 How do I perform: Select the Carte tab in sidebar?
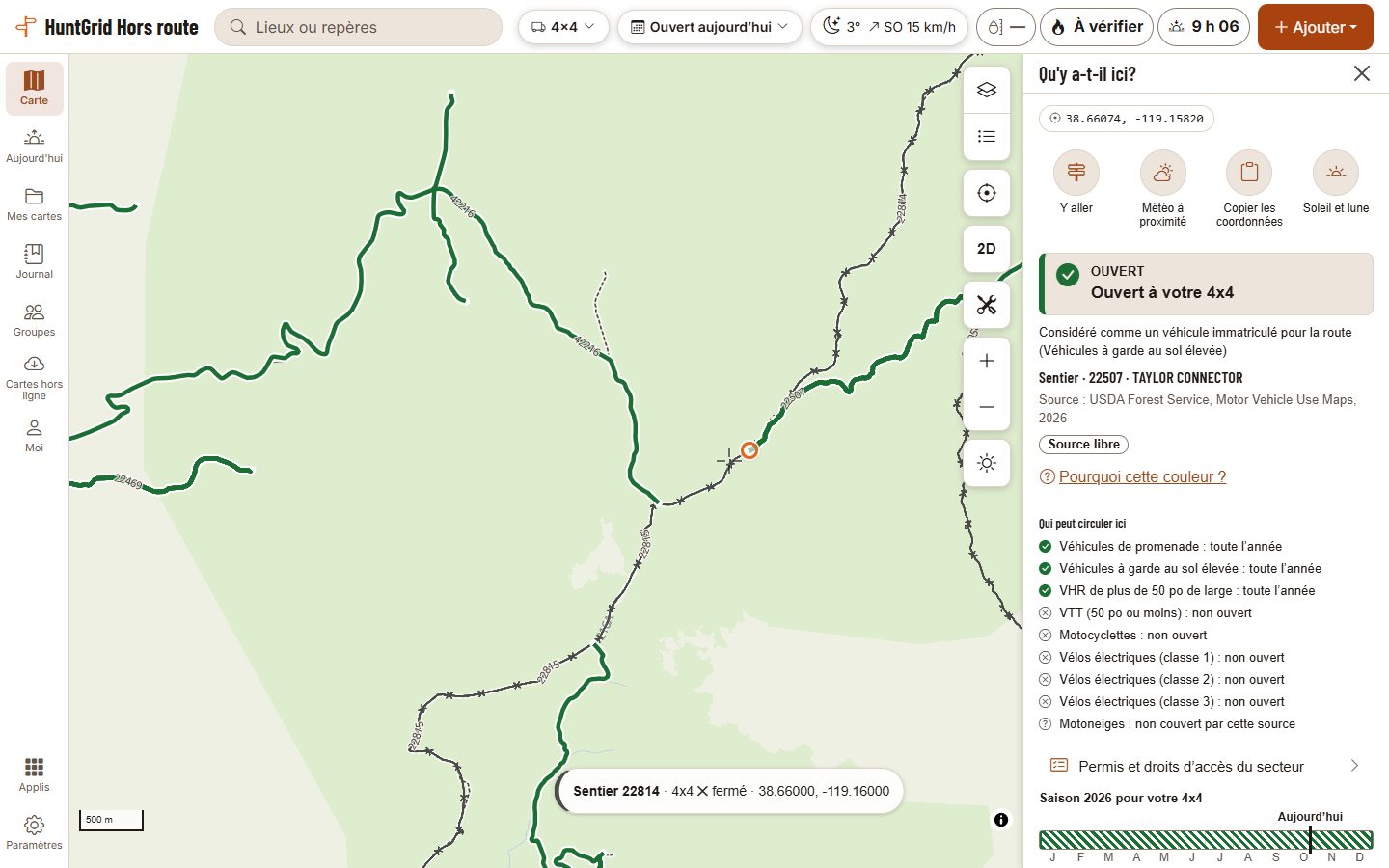pos(35,89)
